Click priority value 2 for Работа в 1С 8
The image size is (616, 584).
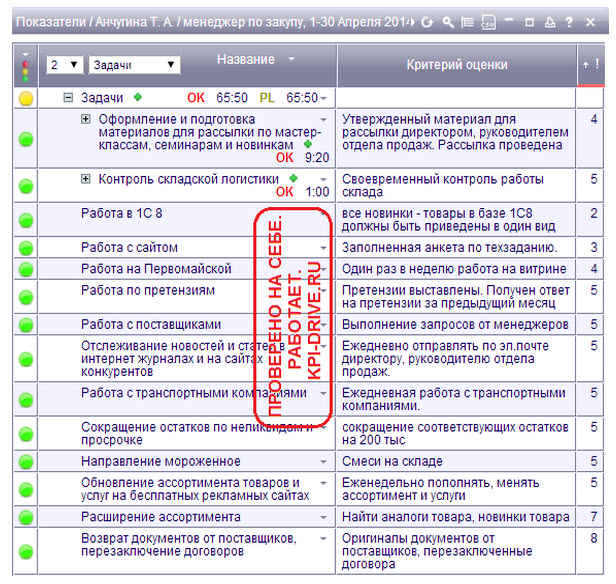tap(594, 213)
